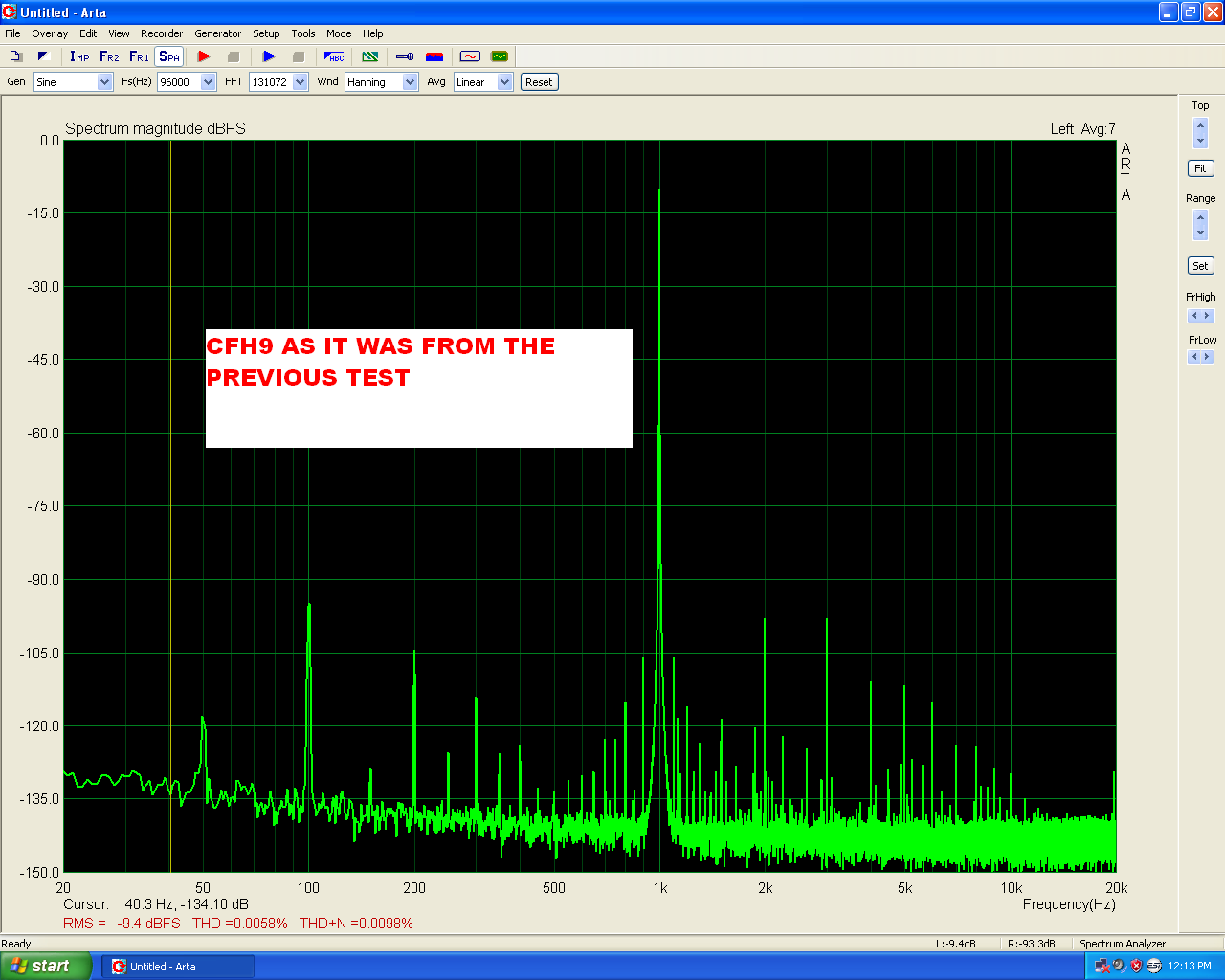Click the 'Spectrum Analyzer' status bar entry
The image size is (1225, 980).
click(x=1123, y=944)
